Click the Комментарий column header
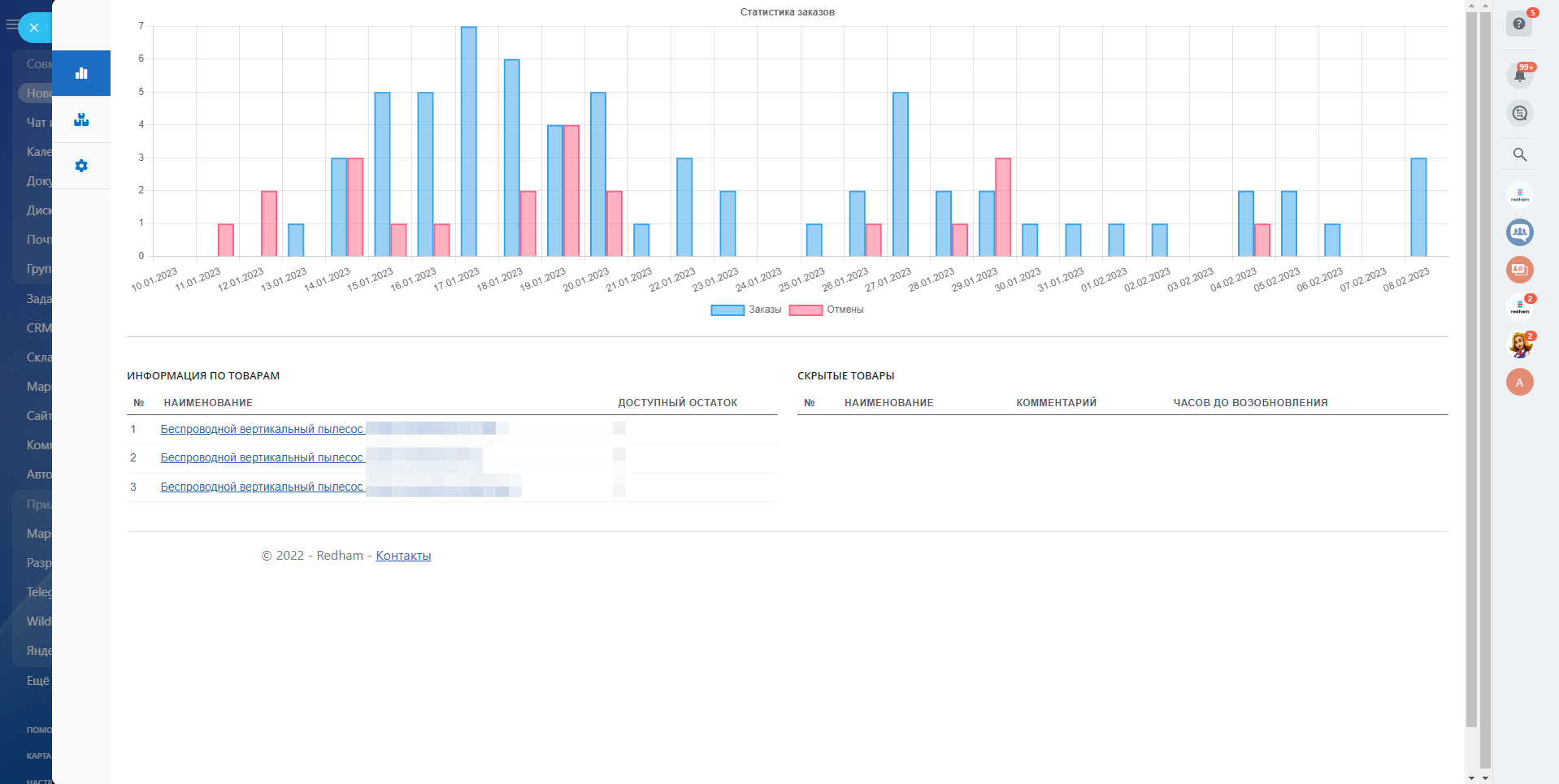This screenshot has height=784, width=1559. click(1057, 403)
